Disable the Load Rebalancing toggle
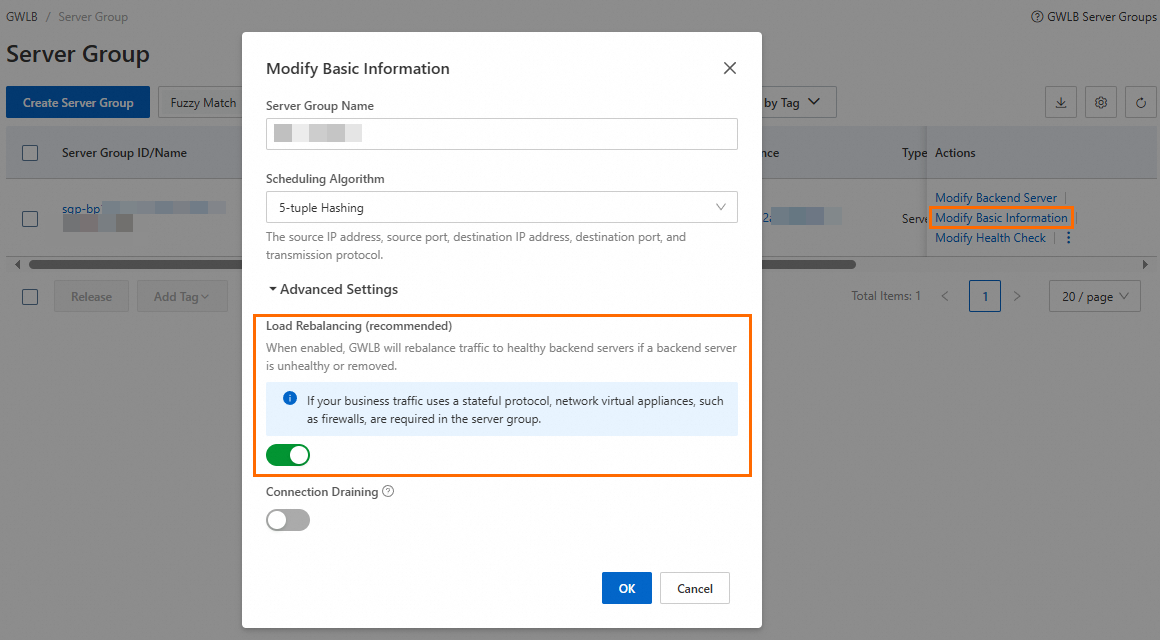 (288, 456)
